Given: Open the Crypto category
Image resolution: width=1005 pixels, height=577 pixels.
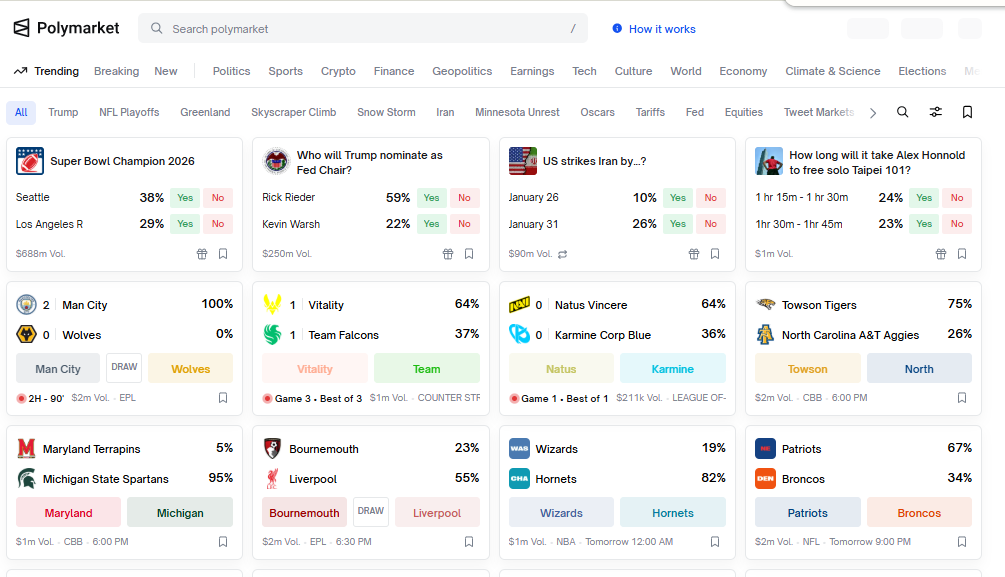Looking at the screenshot, I should 338,71.
